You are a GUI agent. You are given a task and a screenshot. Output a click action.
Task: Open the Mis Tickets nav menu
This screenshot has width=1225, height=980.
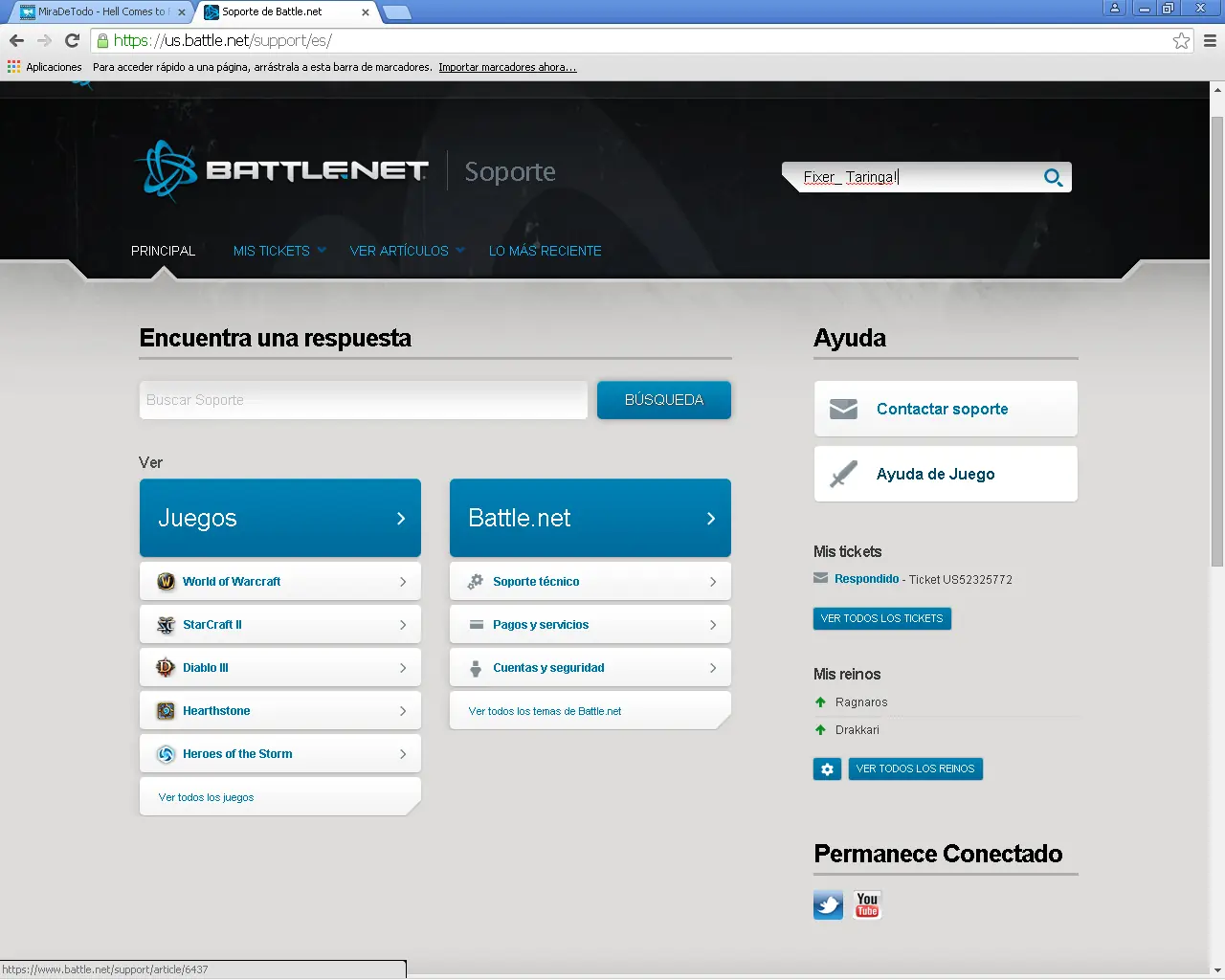click(x=272, y=251)
